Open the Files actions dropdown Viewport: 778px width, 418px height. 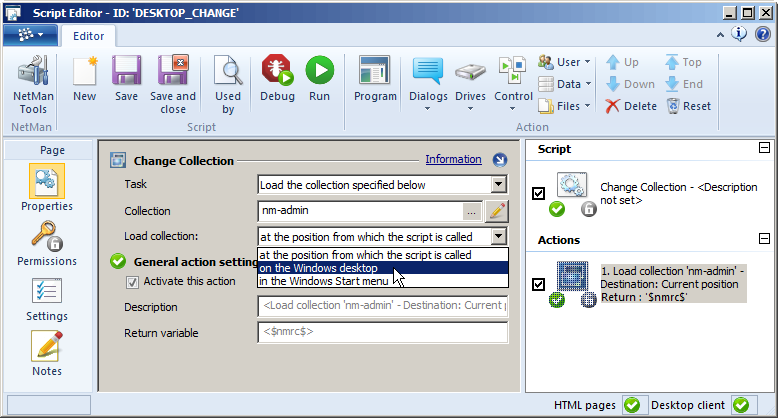[565, 106]
